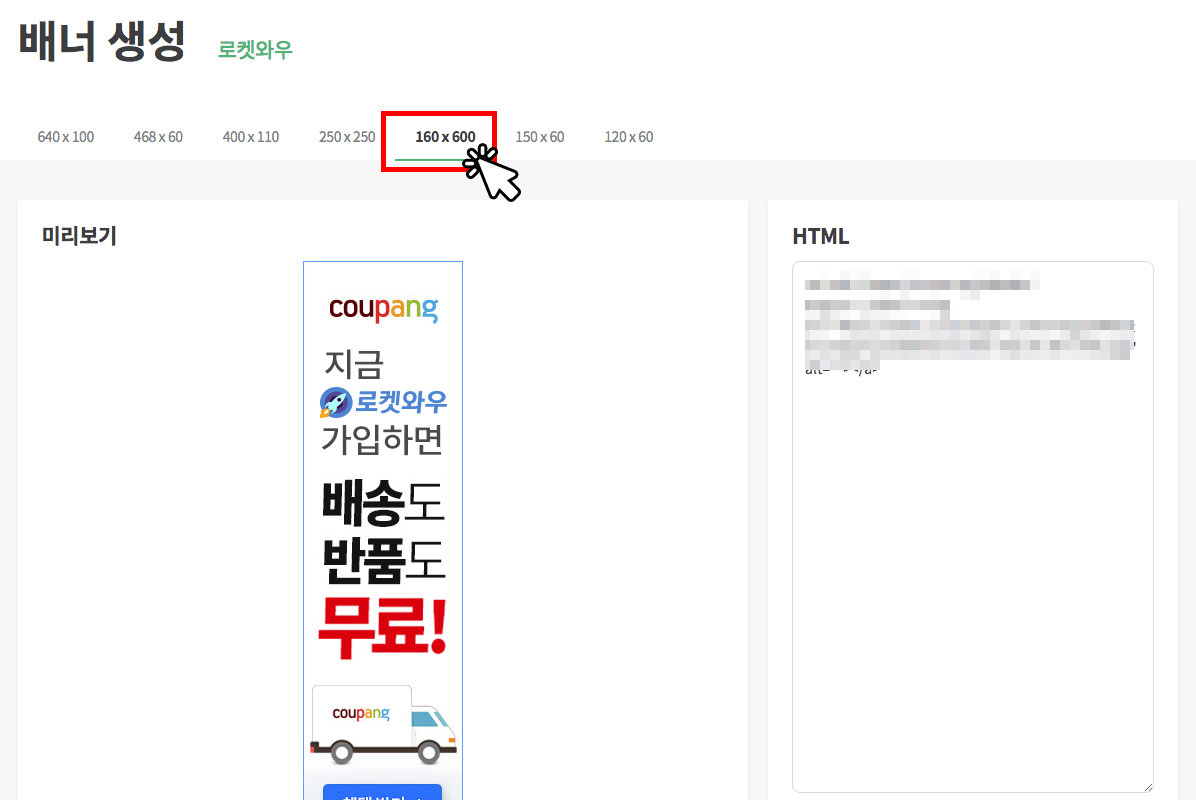Click the 미리보기 section heading

(79, 236)
